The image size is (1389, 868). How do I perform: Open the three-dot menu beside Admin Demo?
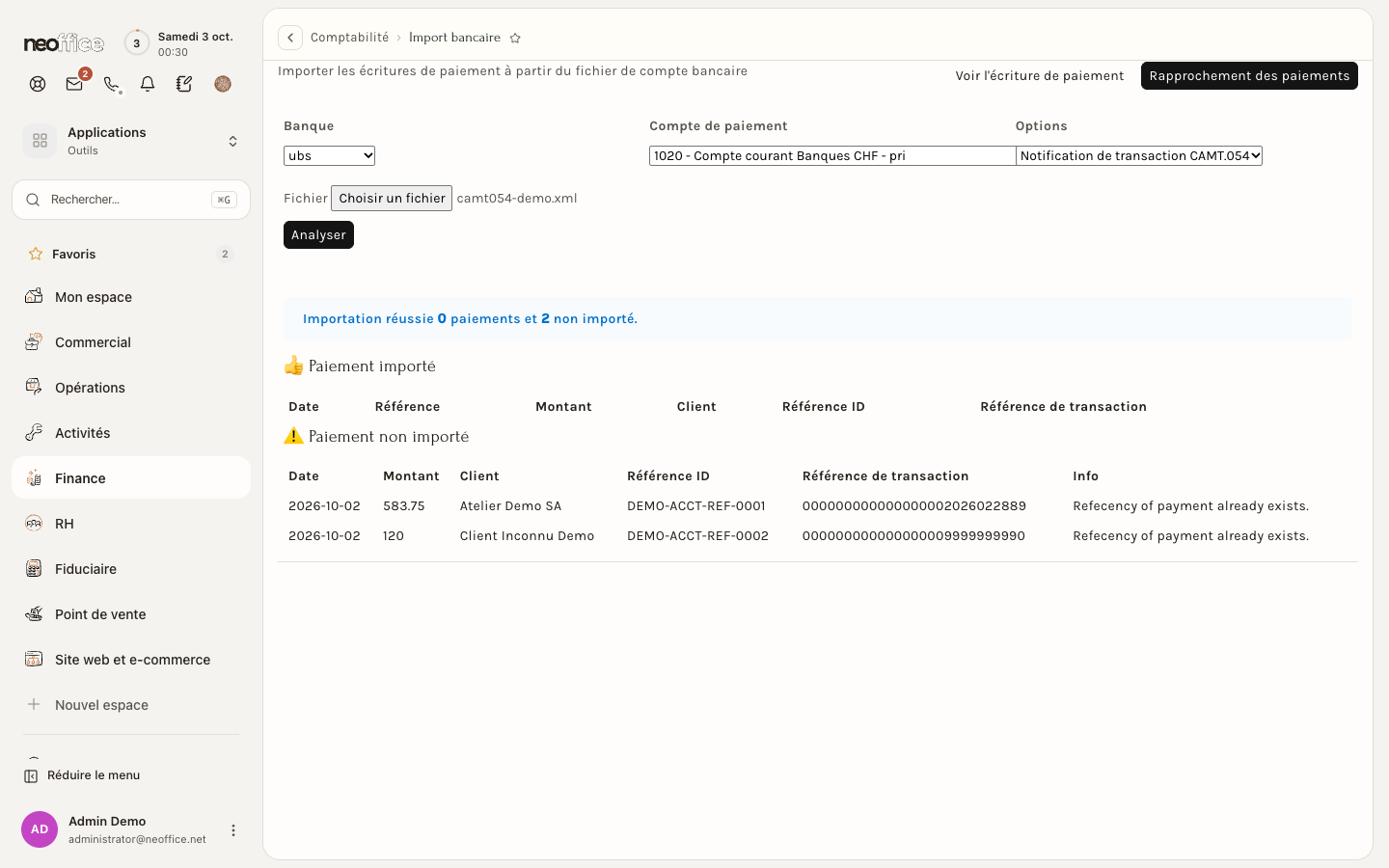click(x=232, y=830)
